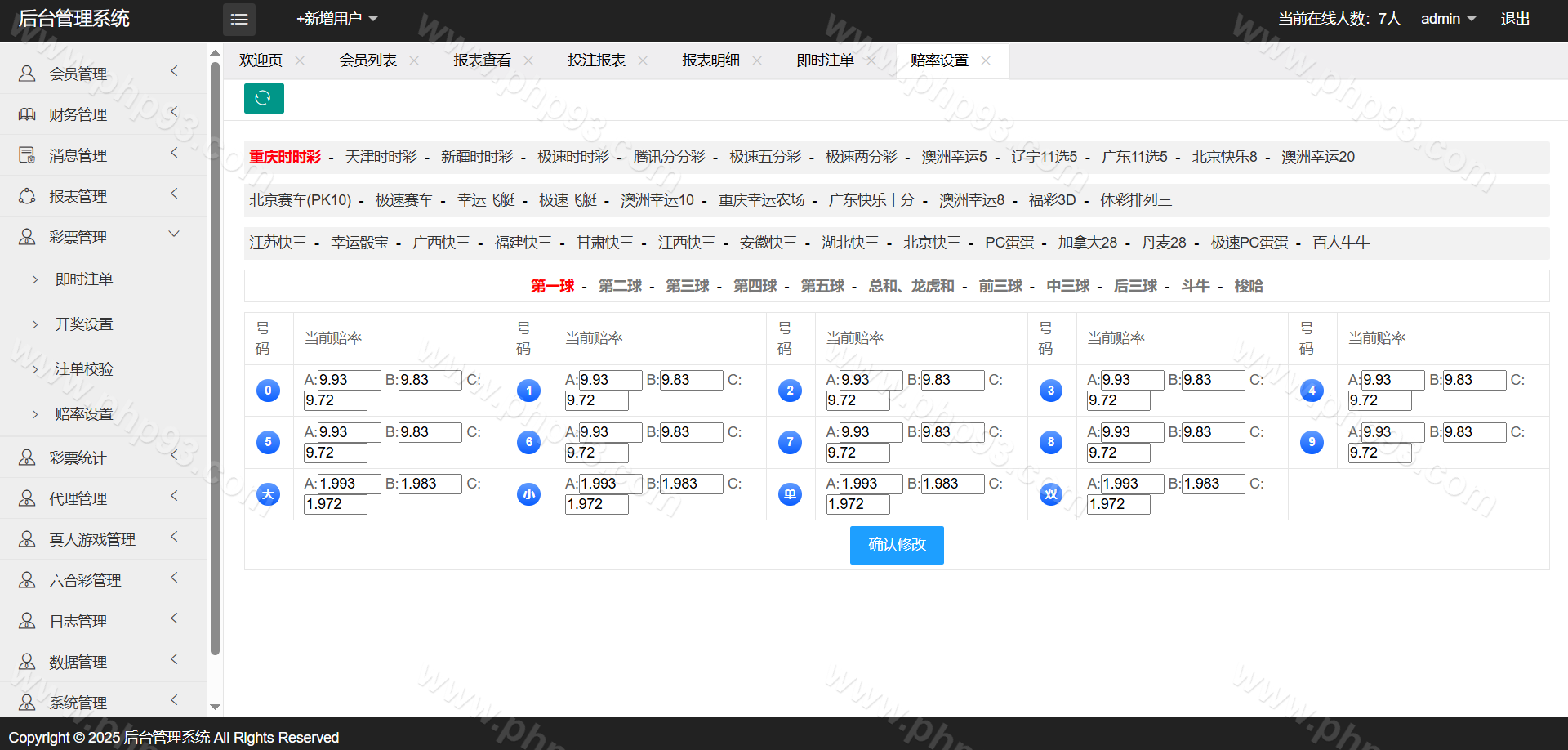Click the 报表管理 sidebar icon
This screenshot has height=750, width=1568.
pyautogui.click(x=27, y=196)
